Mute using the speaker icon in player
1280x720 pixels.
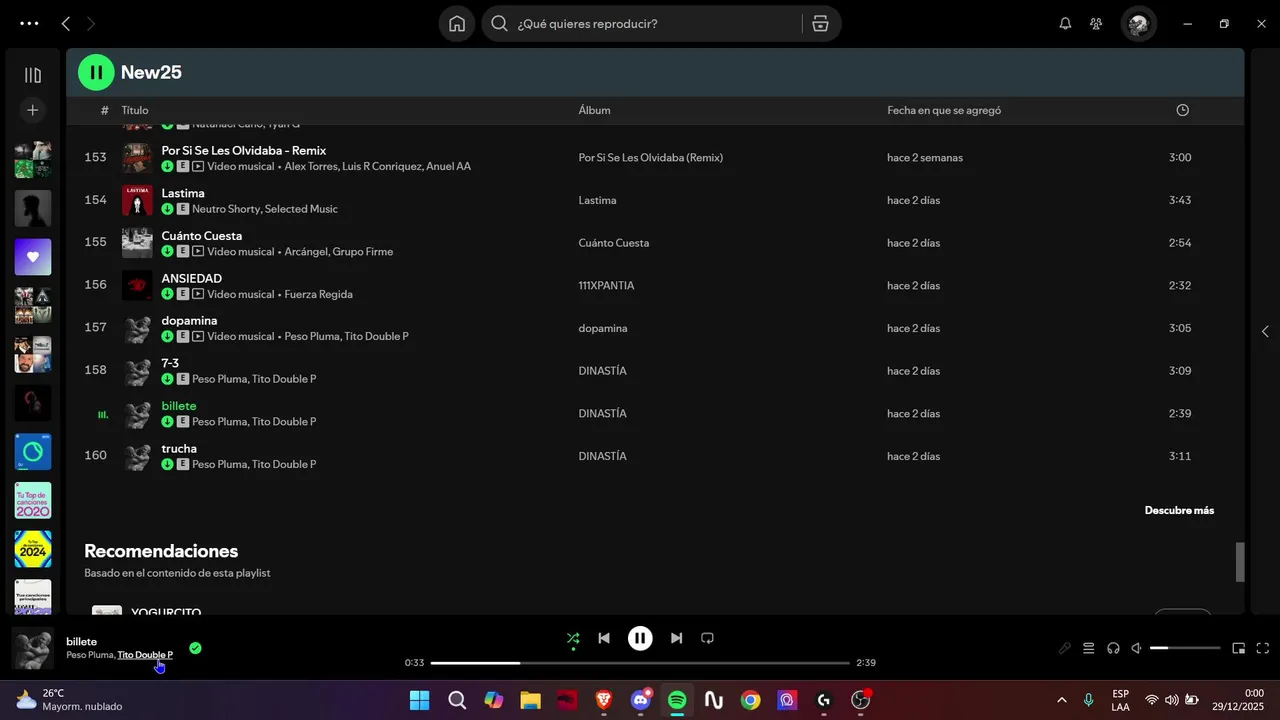1137,648
